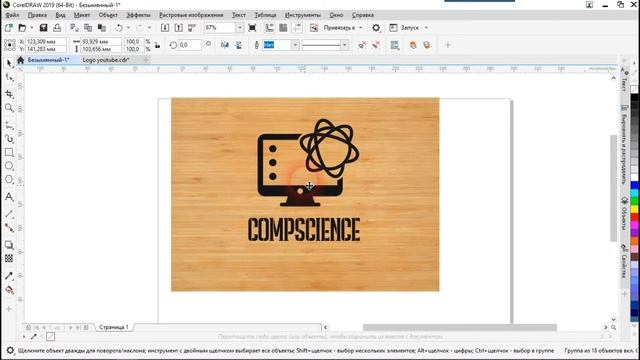This screenshot has width=640, height=360.
Task: Mirror selection vertically
Action: [x=239, y=45]
